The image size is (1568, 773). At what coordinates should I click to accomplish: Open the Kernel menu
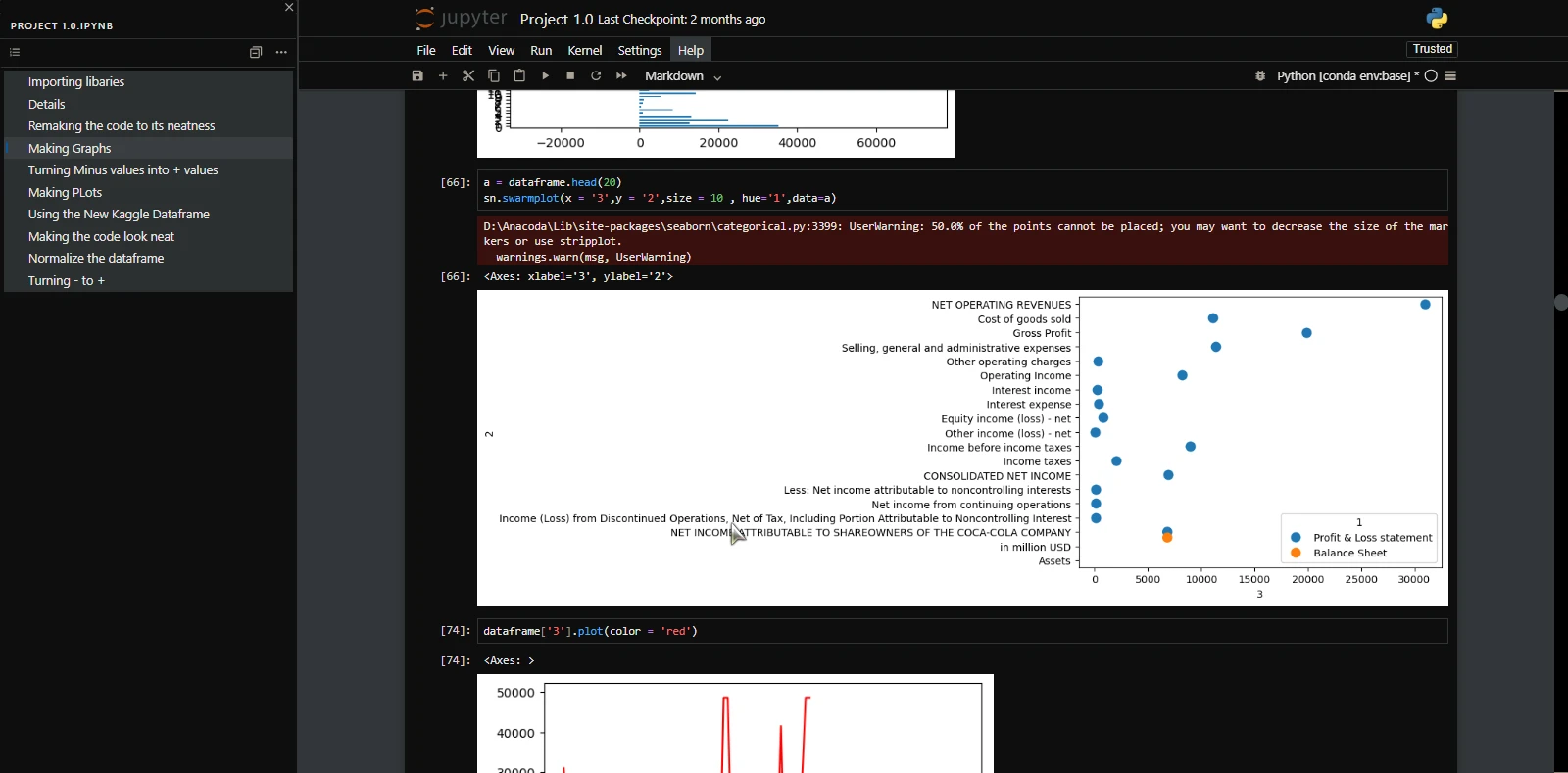(584, 51)
